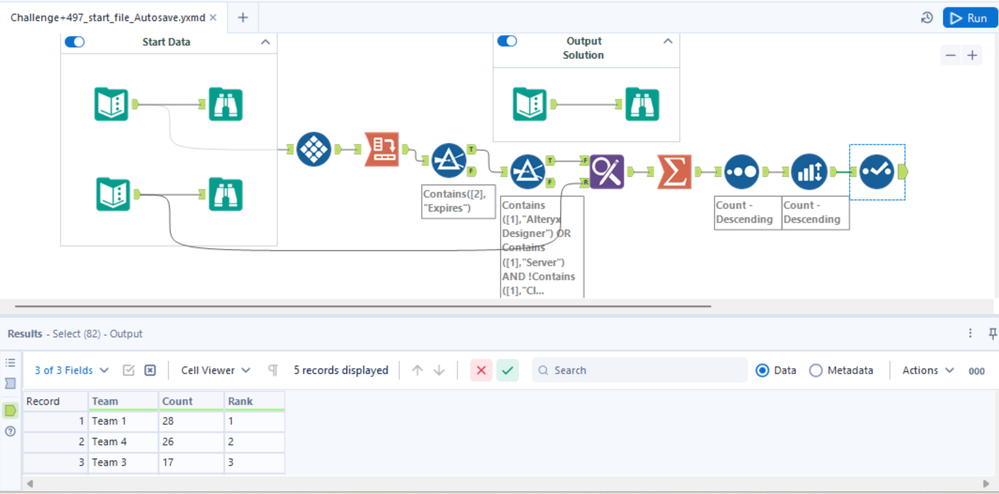Image resolution: width=999 pixels, height=494 pixels.
Task: Zoom in the canvas with plus button
Action: tap(972, 55)
